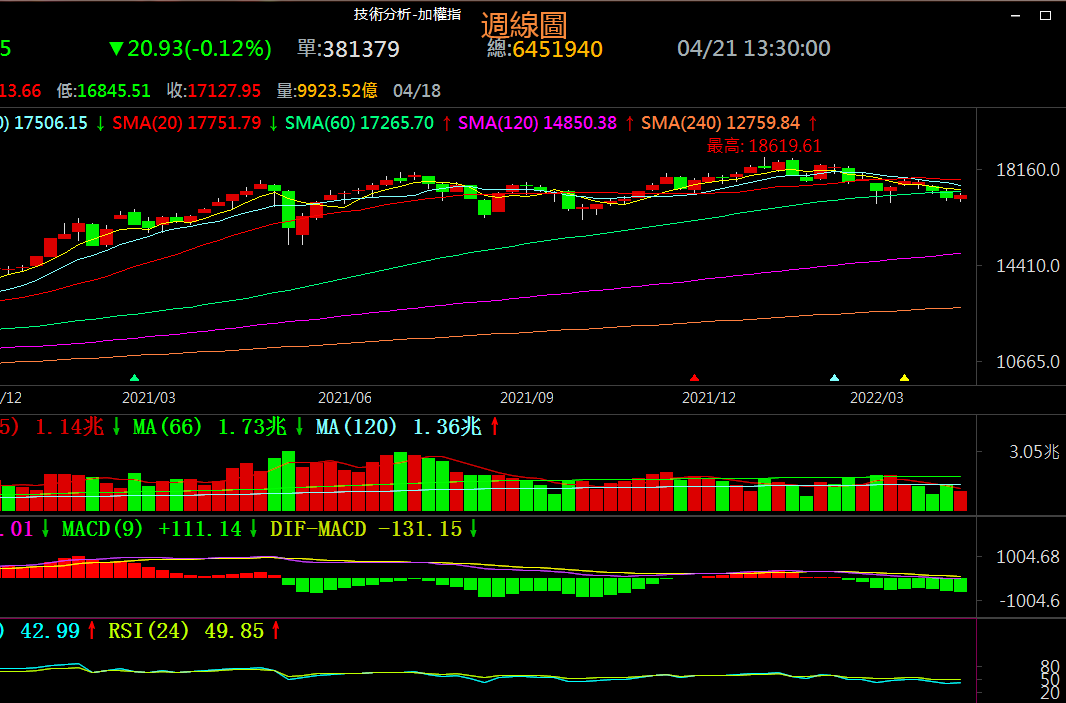Screen dimensions: 1066x703
Task: Click the 週線圖 weekly chart title
Action: pyautogui.click(x=524, y=26)
